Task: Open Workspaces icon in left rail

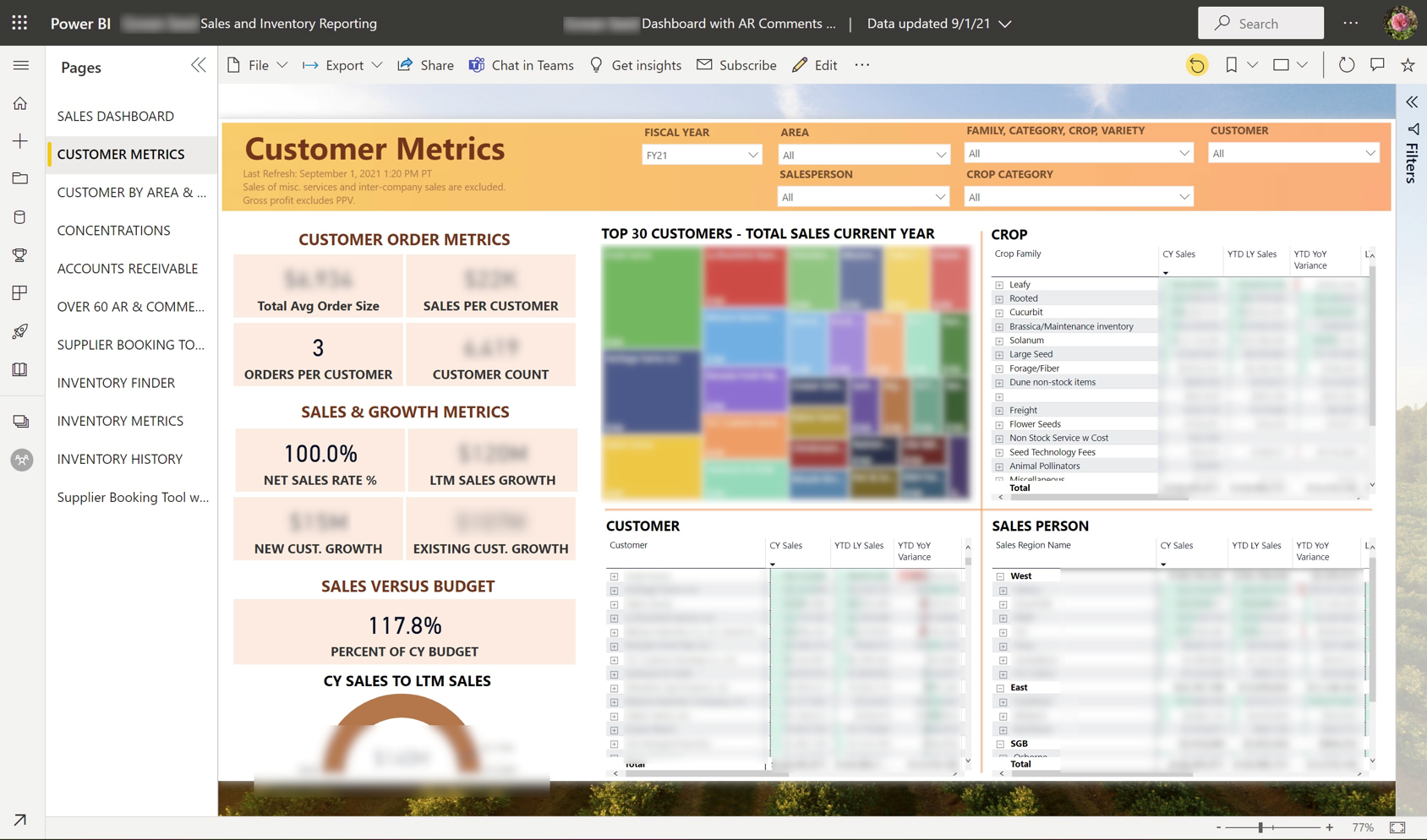Action: pos(21,421)
